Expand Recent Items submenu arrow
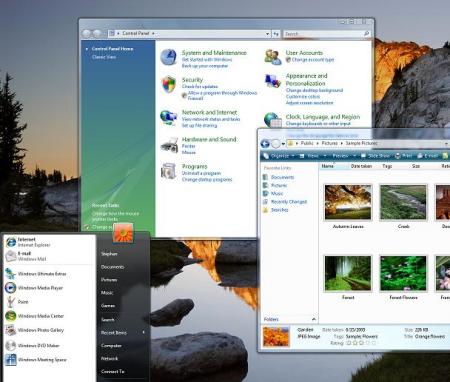Image resolution: width=450 pixels, height=382 pixels. click(144, 332)
